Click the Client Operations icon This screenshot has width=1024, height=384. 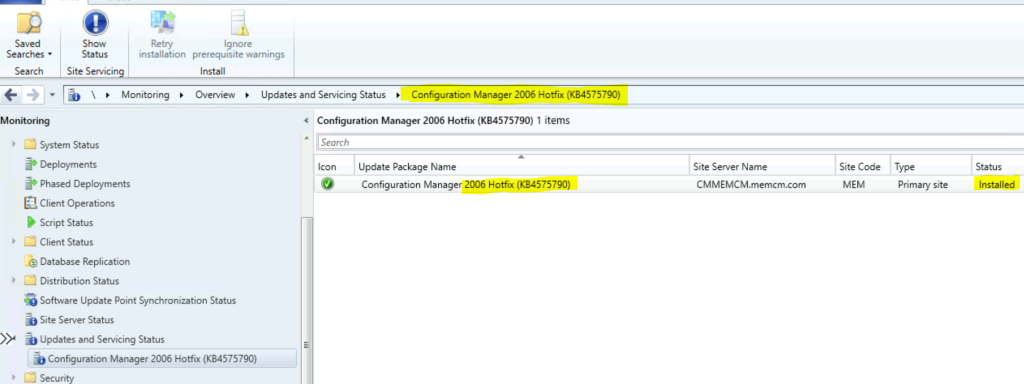click(x=30, y=203)
